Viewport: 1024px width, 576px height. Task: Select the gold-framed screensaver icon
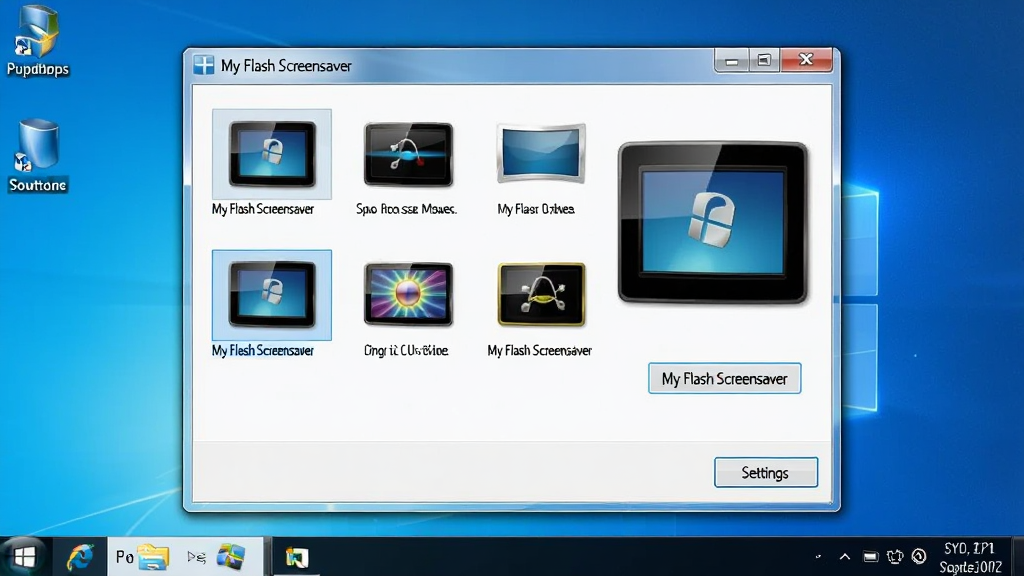[x=541, y=294]
